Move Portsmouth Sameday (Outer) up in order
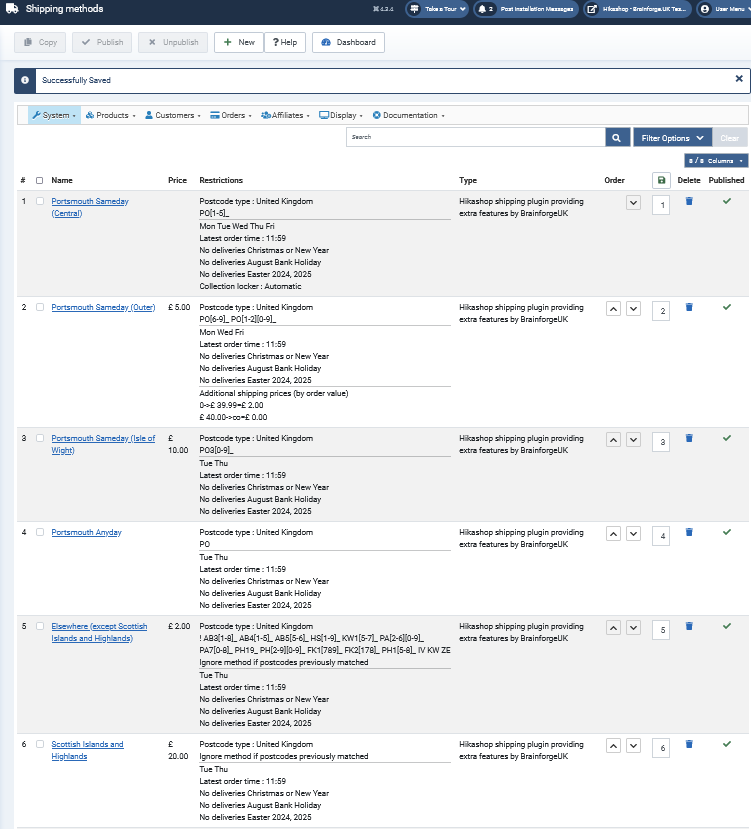The height and width of the screenshot is (829, 751). (x=613, y=308)
